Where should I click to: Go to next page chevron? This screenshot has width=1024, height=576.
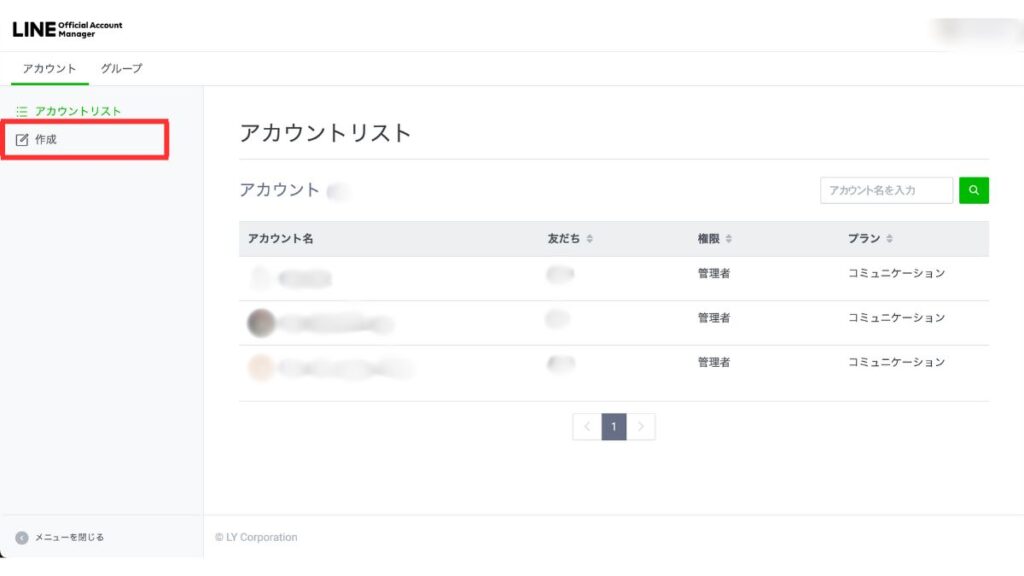(641, 427)
